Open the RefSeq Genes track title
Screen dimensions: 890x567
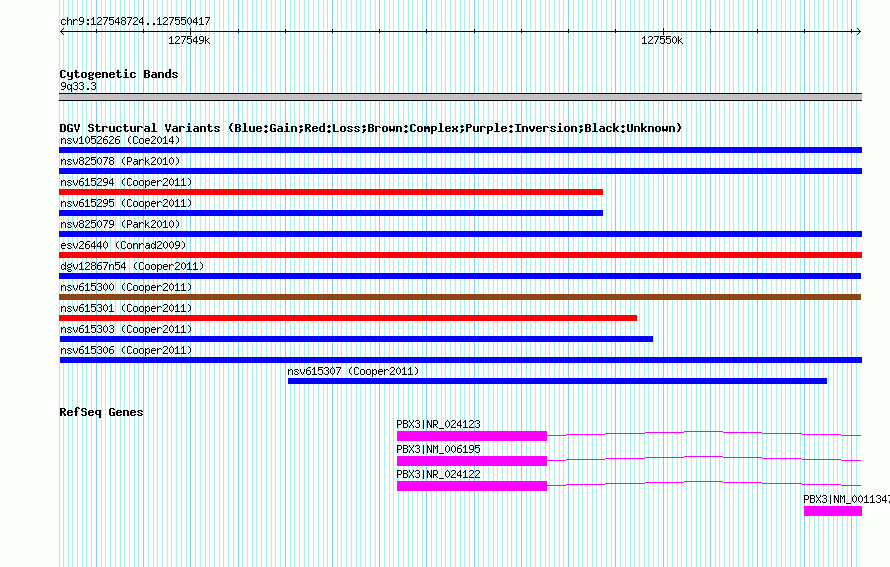pyautogui.click(x=101, y=412)
